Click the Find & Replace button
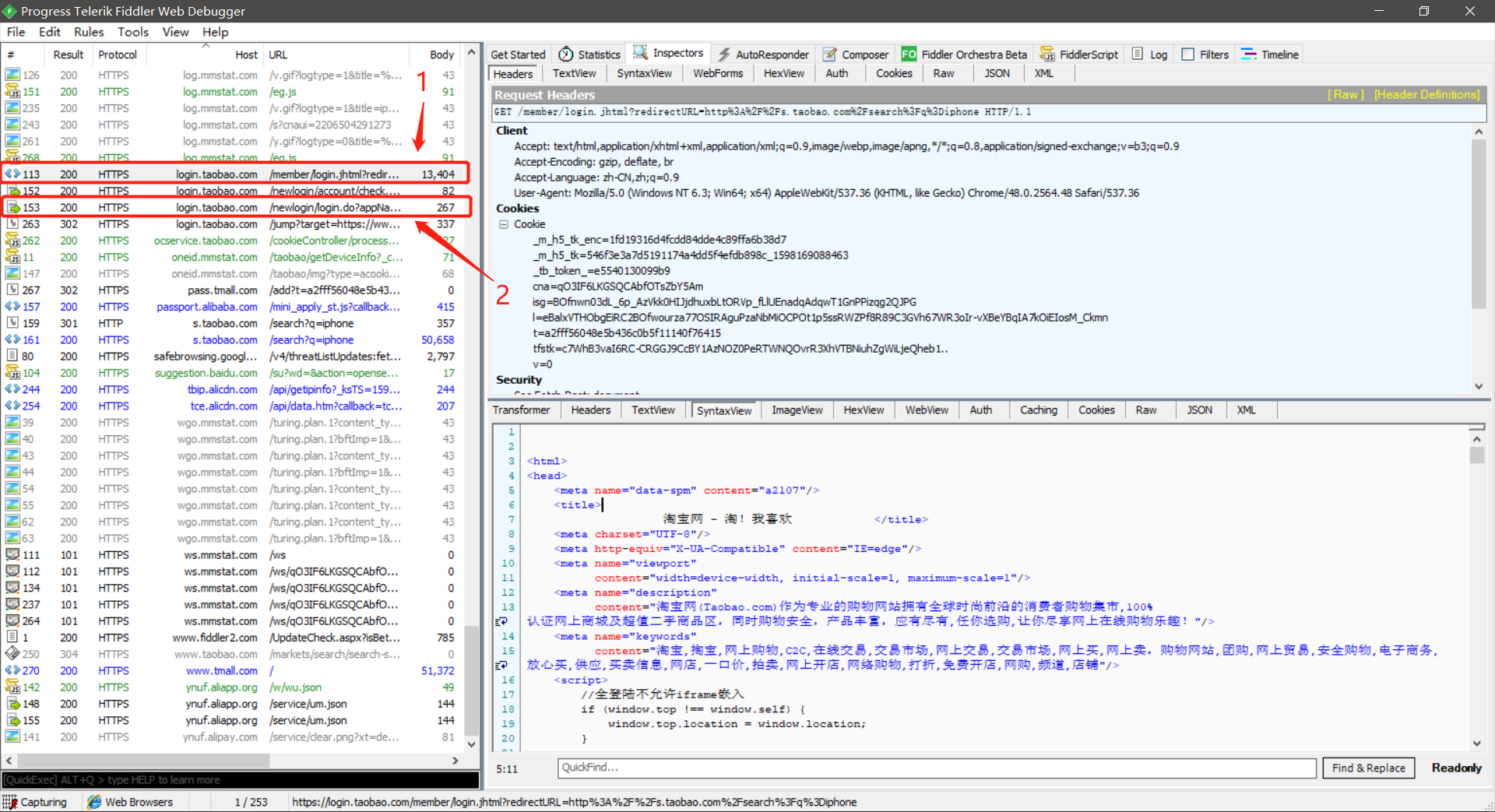The width and height of the screenshot is (1495, 812). click(1369, 768)
